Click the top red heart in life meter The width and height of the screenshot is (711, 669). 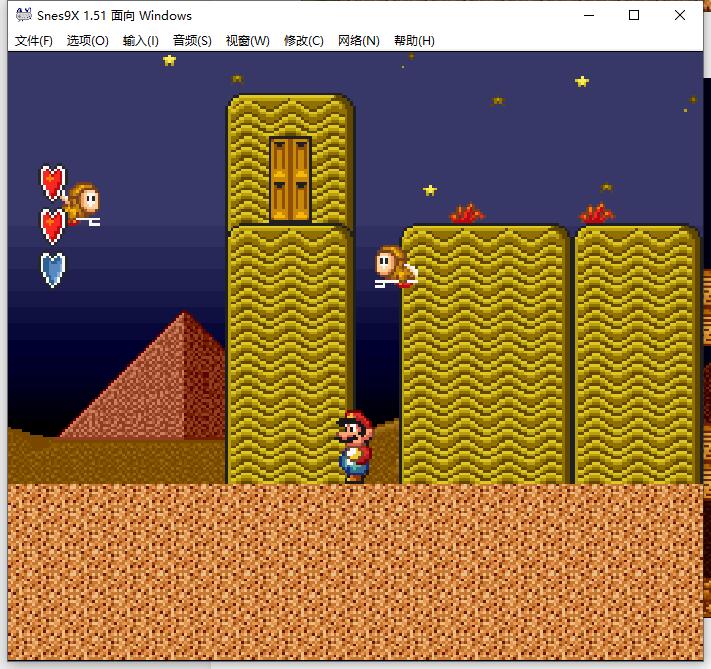click(x=53, y=183)
